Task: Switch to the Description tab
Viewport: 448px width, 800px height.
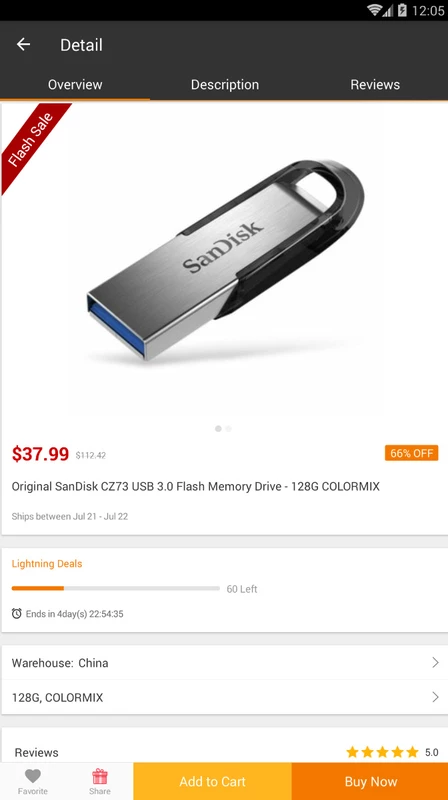Action: tap(225, 84)
